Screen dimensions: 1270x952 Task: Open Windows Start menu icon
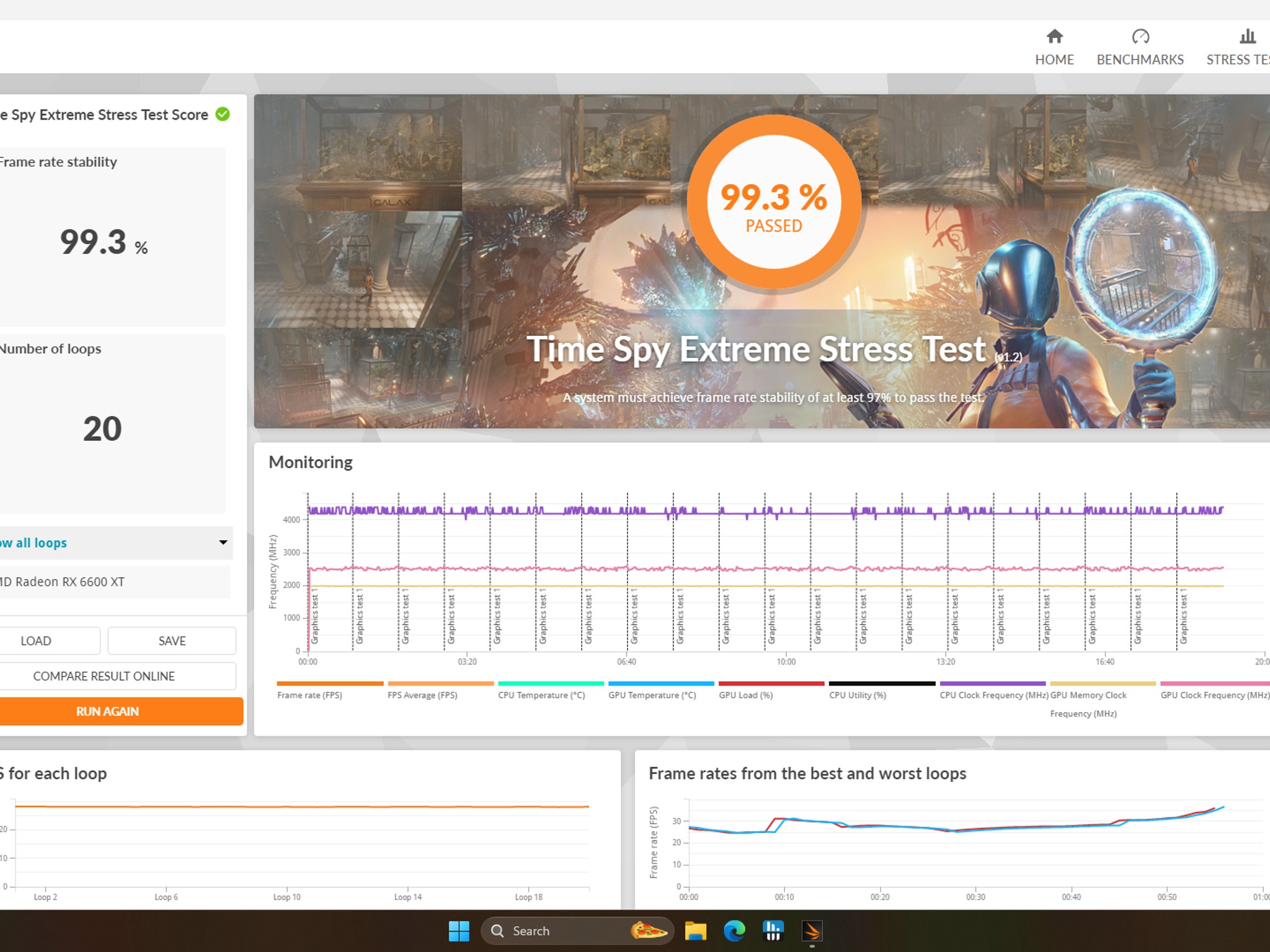click(x=459, y=931)
